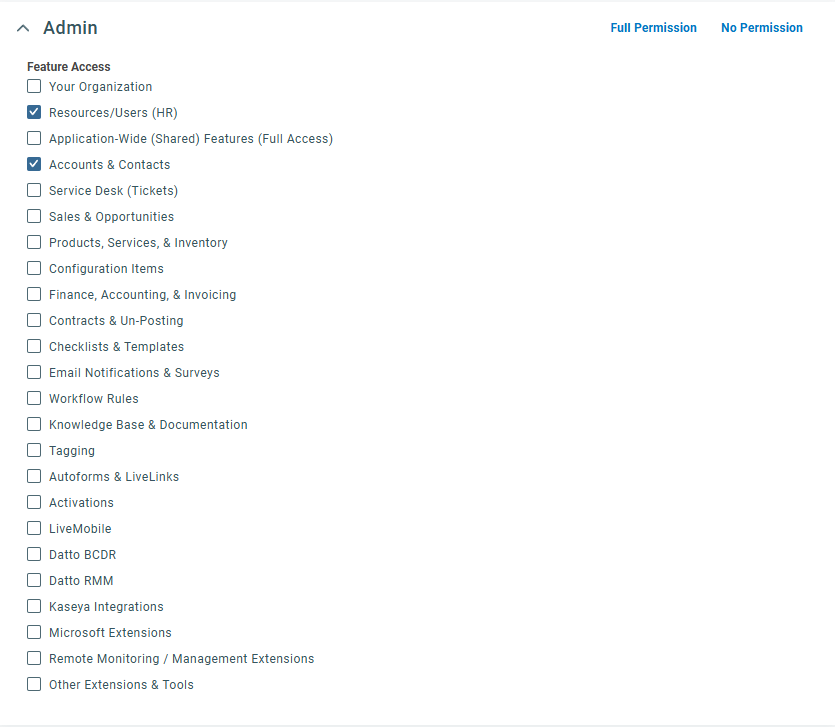
Task: Check Products, Services, & Inventory box
Action: click(34, 242)
